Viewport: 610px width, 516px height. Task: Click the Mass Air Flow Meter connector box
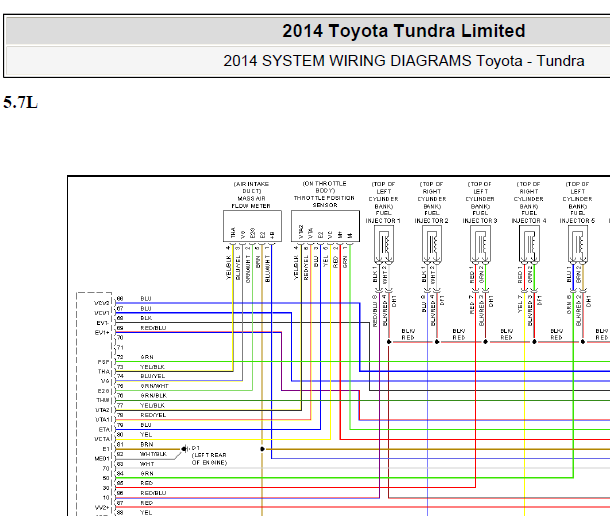(252, 226)
